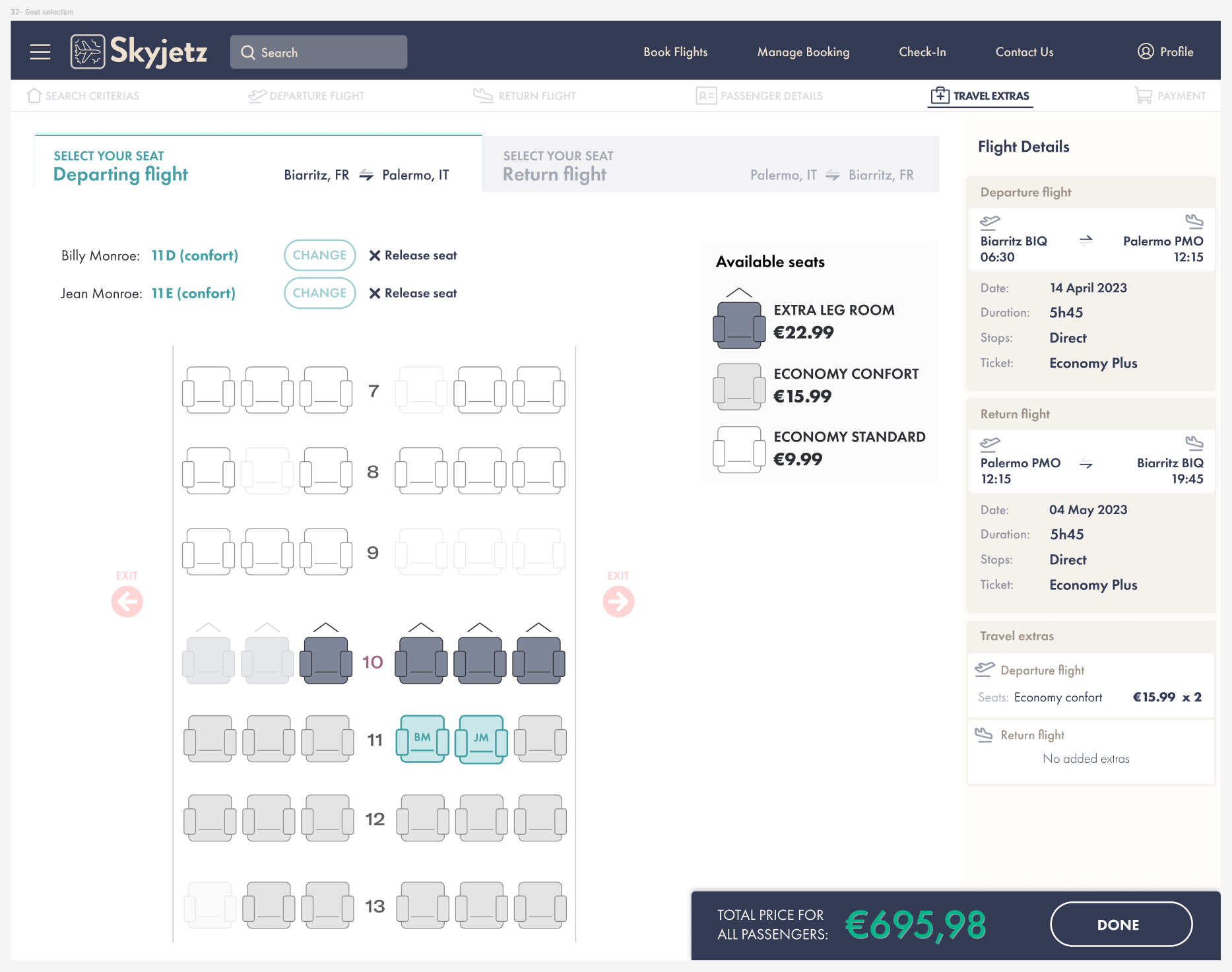Image resolution: width=1232 pixels, height=972 pixels.
Task: Choose row 12 first seat on the left
Action: click(x=210, y=818)
